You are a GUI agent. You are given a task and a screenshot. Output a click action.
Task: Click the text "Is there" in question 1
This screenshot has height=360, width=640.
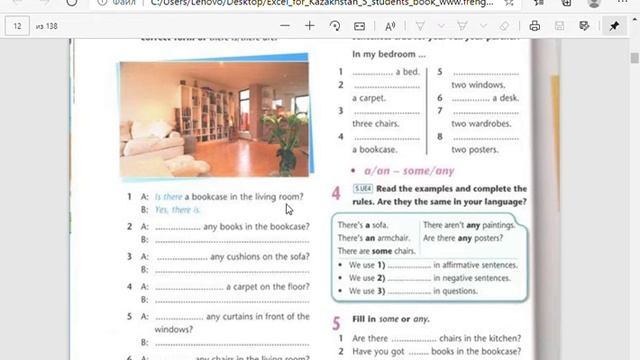tap(168, 197)
